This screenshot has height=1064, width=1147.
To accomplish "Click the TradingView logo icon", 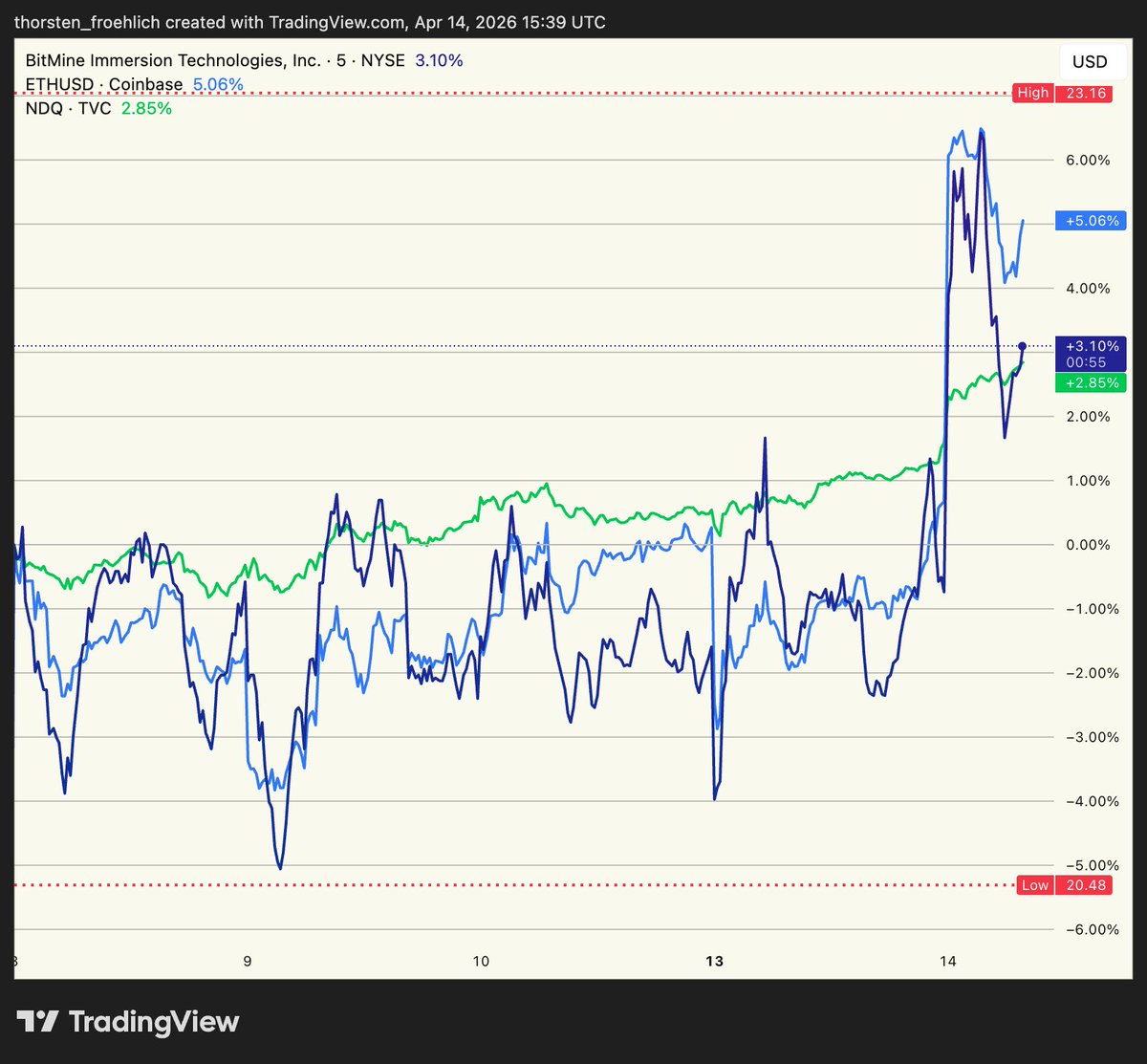I will (38, 1022).
